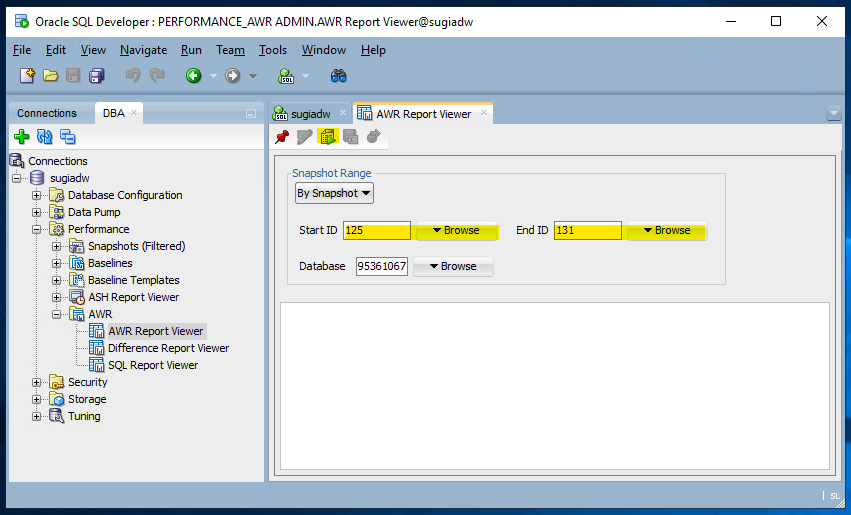Click the End ID input field
Screen dimensions: 851x515
(588, 230)
